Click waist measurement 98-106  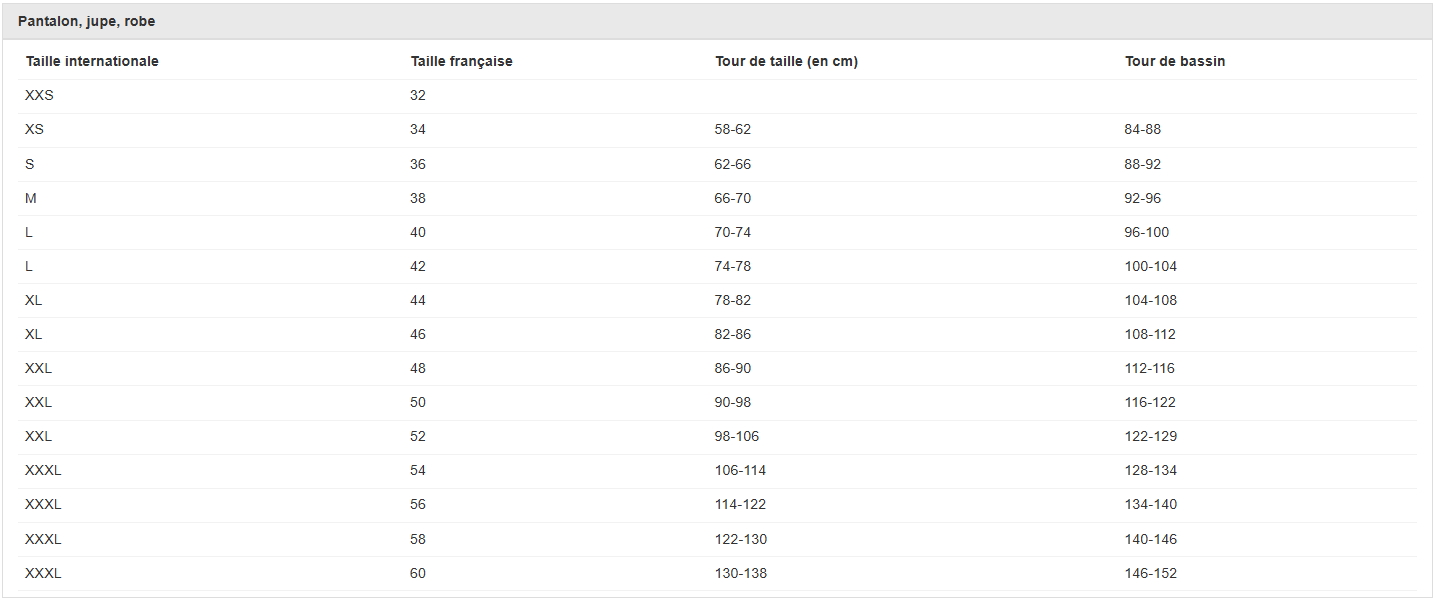737,436
